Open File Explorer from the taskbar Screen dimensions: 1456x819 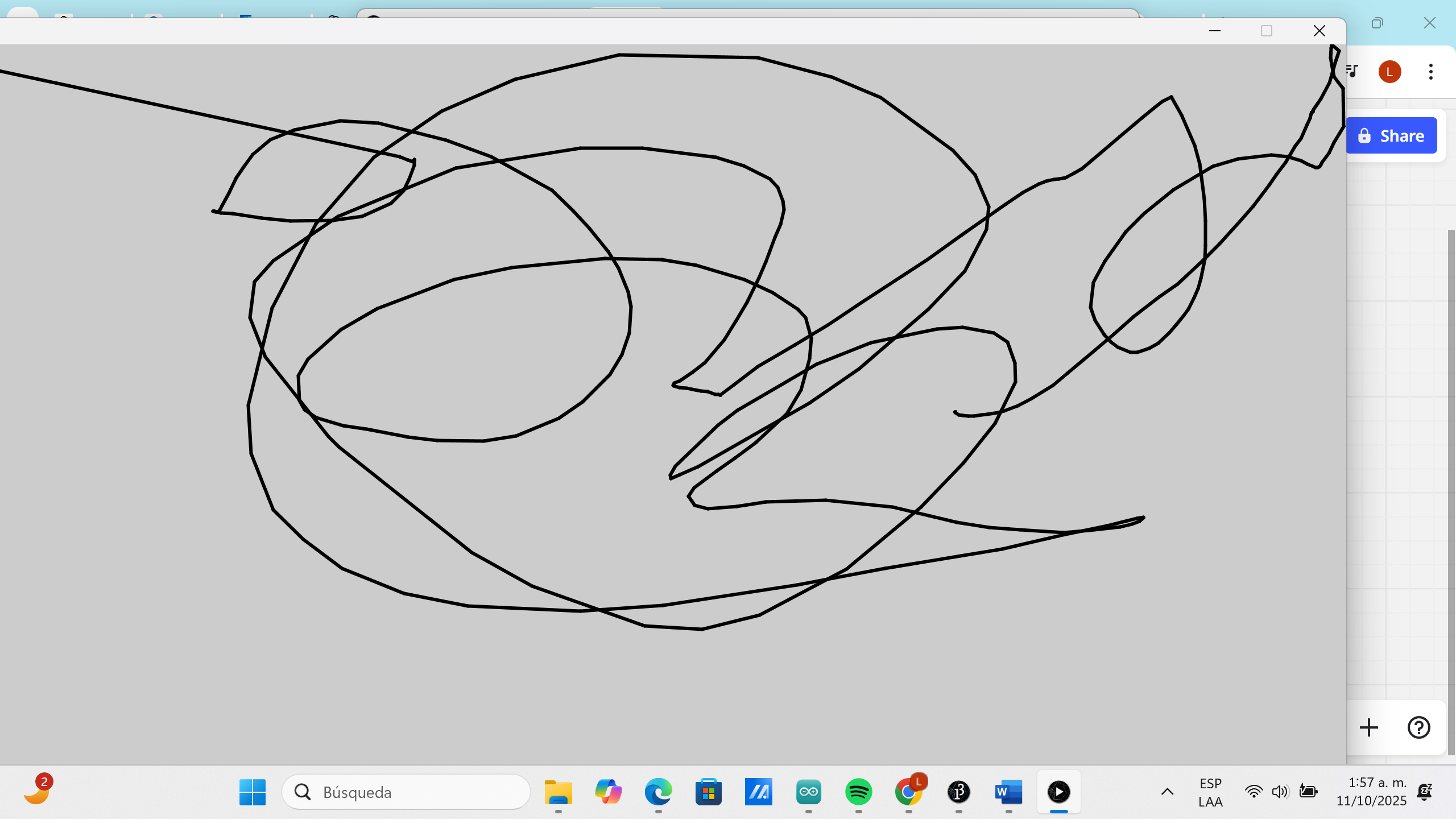(558, 792)
